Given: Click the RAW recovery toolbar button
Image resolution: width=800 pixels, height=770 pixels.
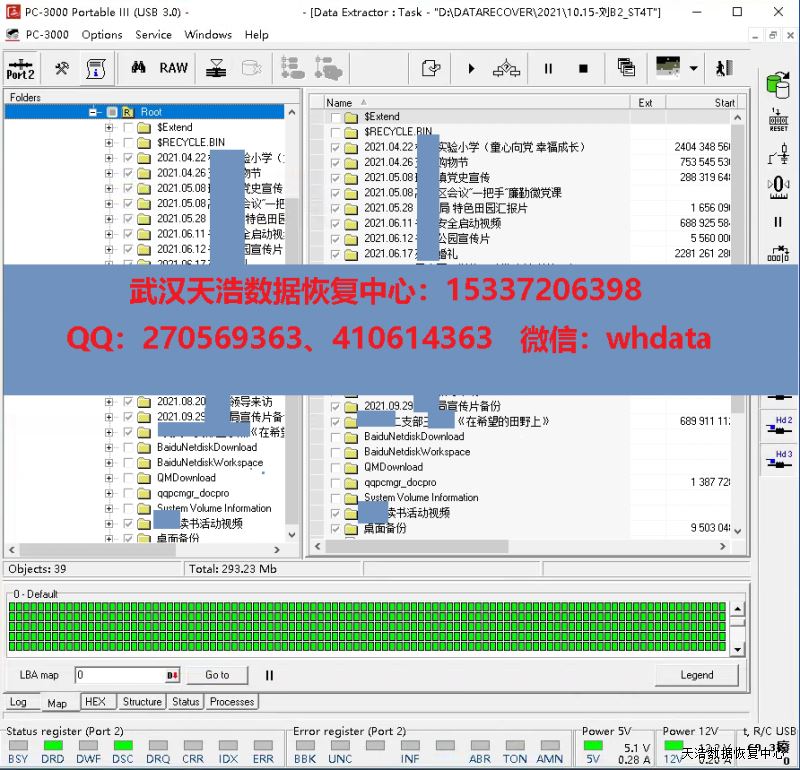Looking at the screenshot, I should click(173, 68).
